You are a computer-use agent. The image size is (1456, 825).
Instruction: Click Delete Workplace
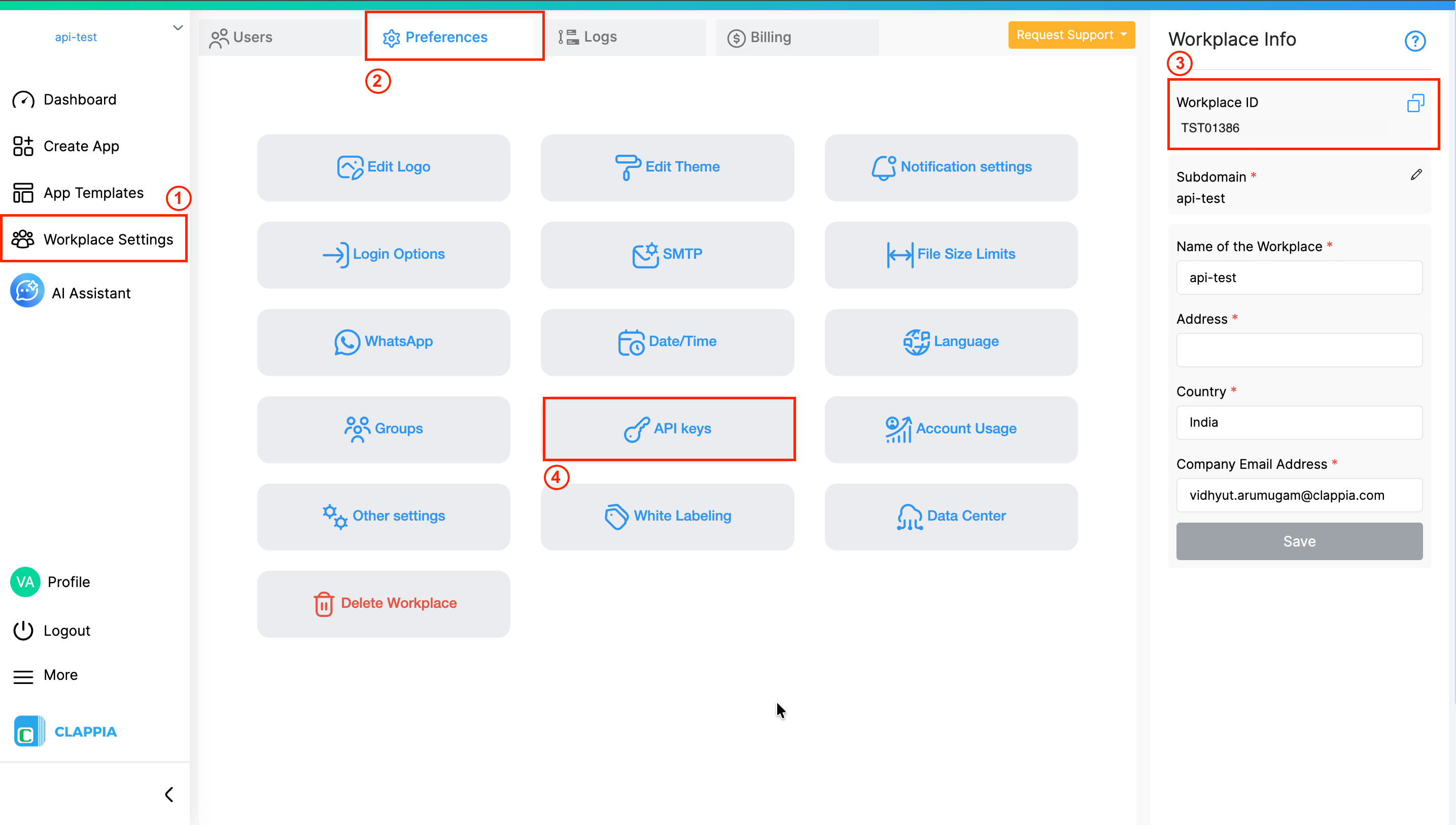coord(384,603)
